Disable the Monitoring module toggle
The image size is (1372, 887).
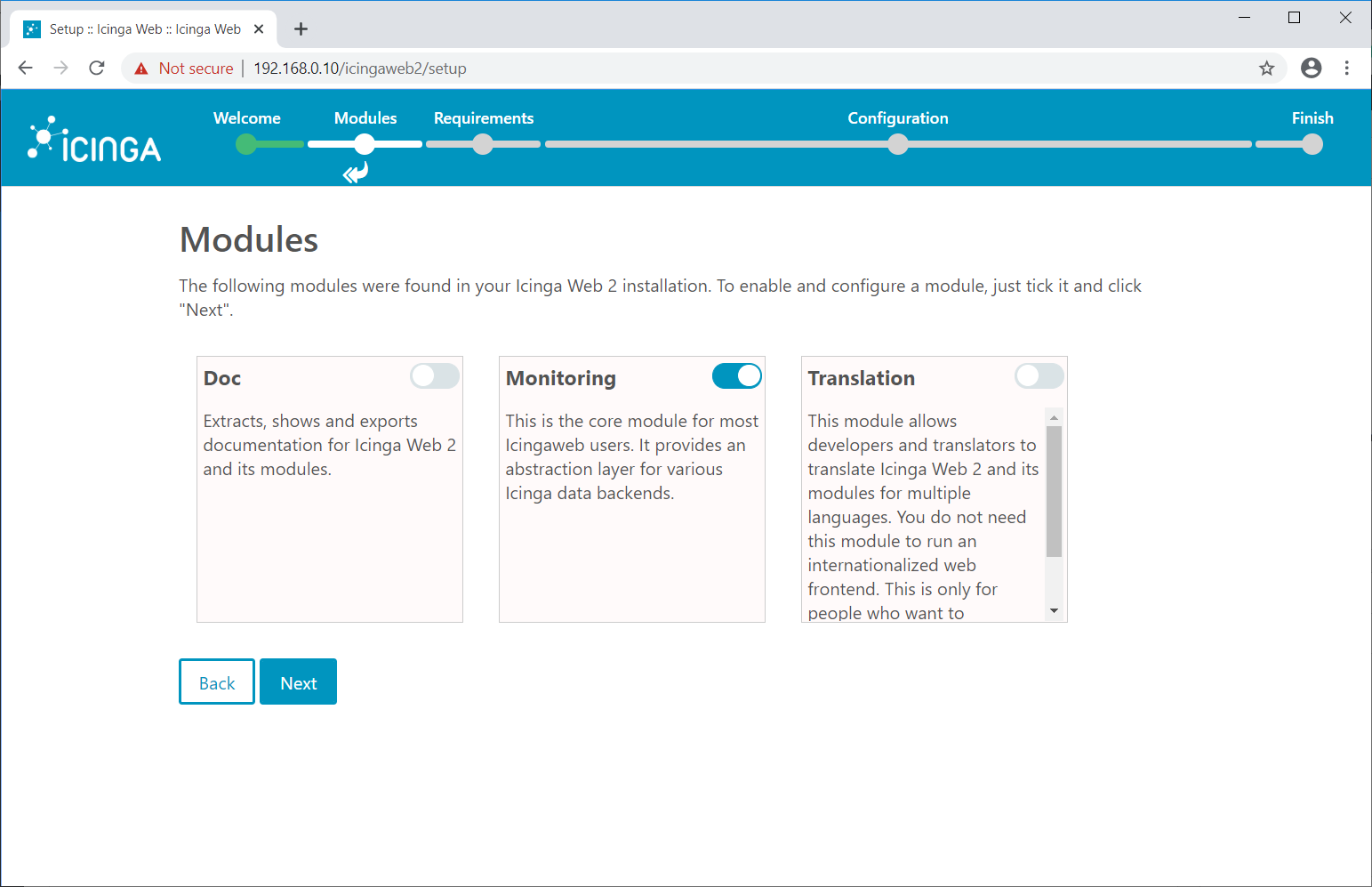click(x=737, y=376)
